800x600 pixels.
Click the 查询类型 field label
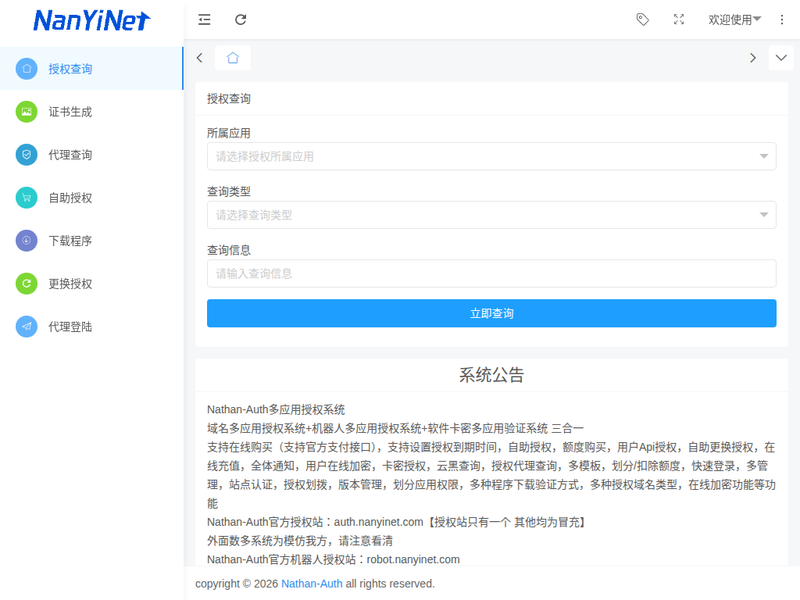point(229,192)
